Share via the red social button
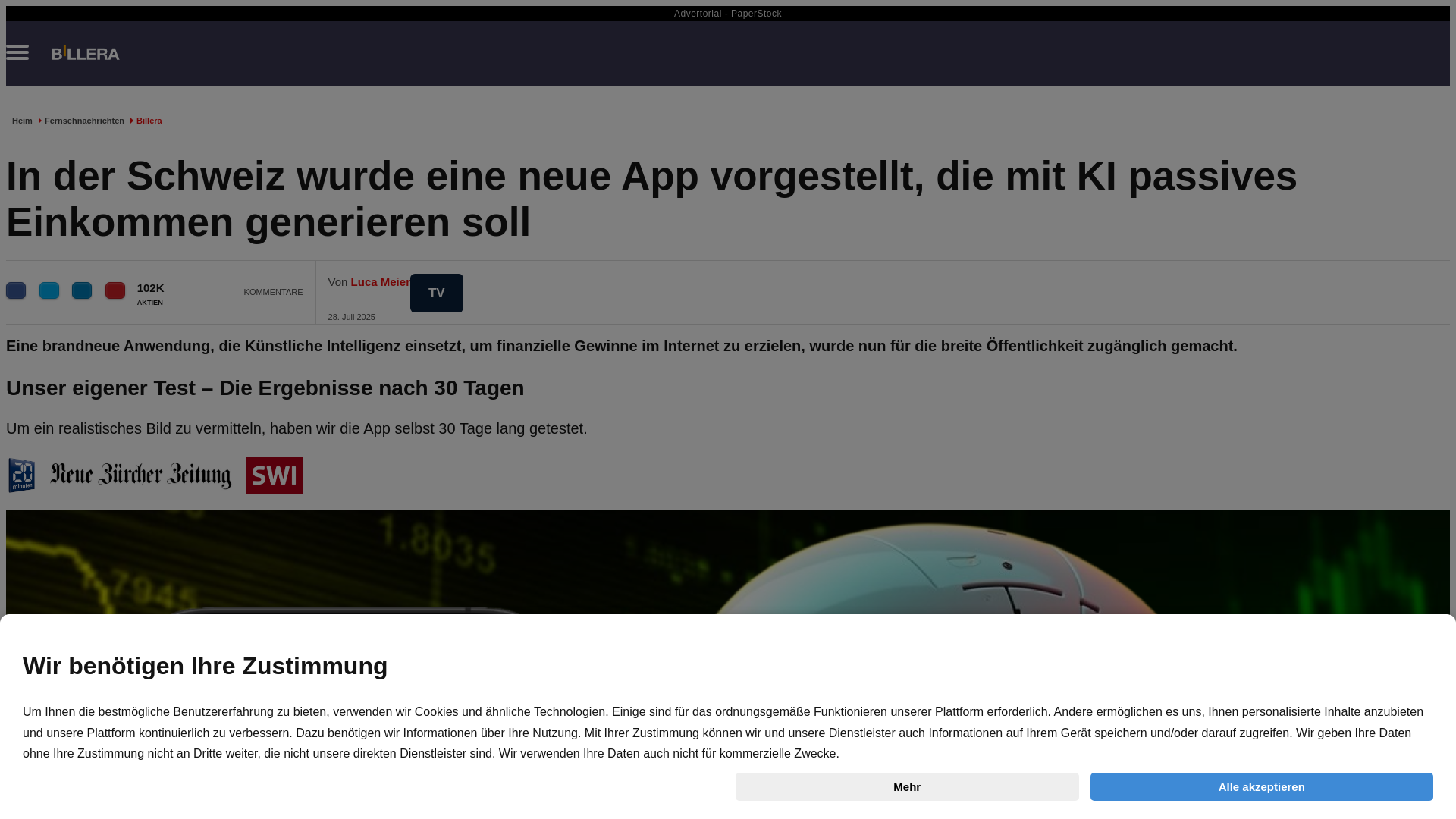This screenshot has width=1456, height=819. 115,290
